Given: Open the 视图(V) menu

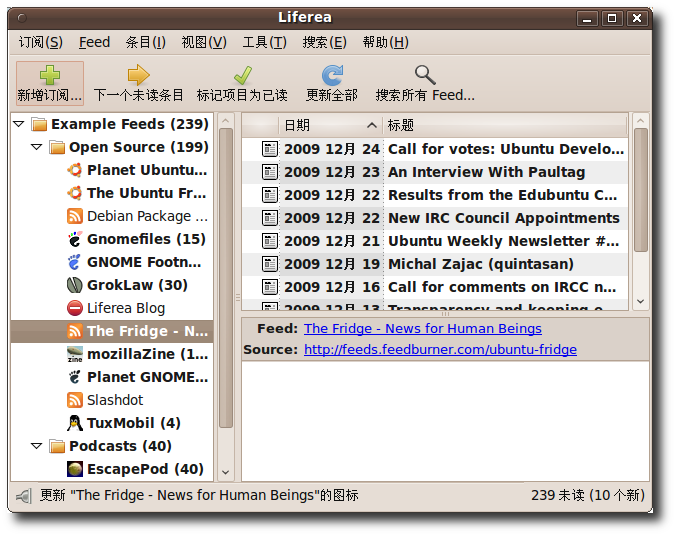Looking at the screenshot, I should 204,42.
